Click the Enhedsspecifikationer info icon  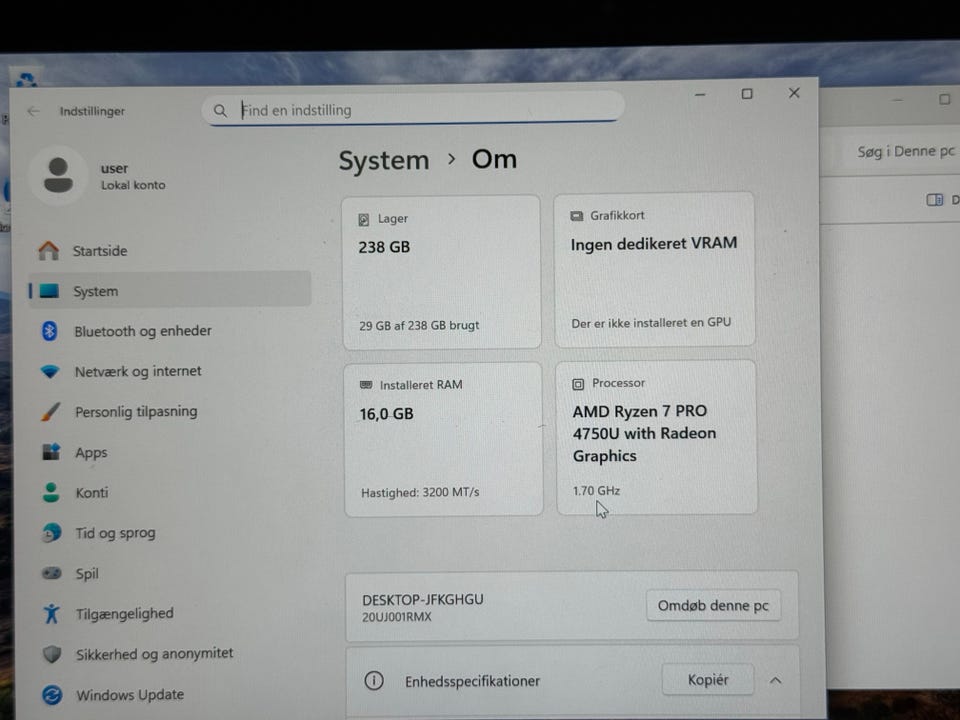point(374,681)
